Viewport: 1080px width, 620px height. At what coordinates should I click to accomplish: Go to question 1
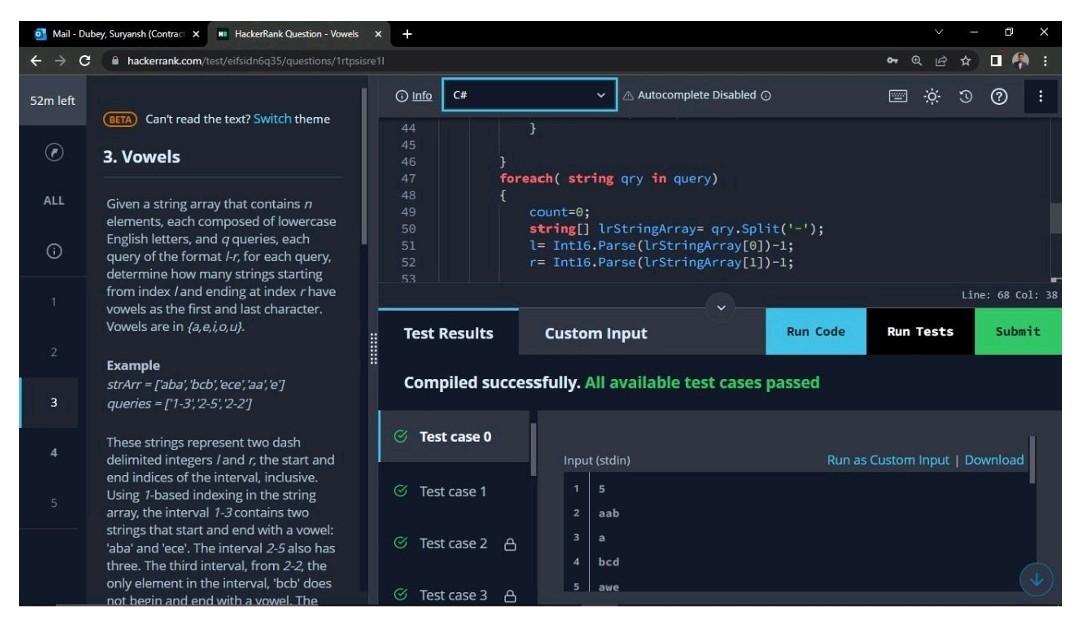(54, 302)
